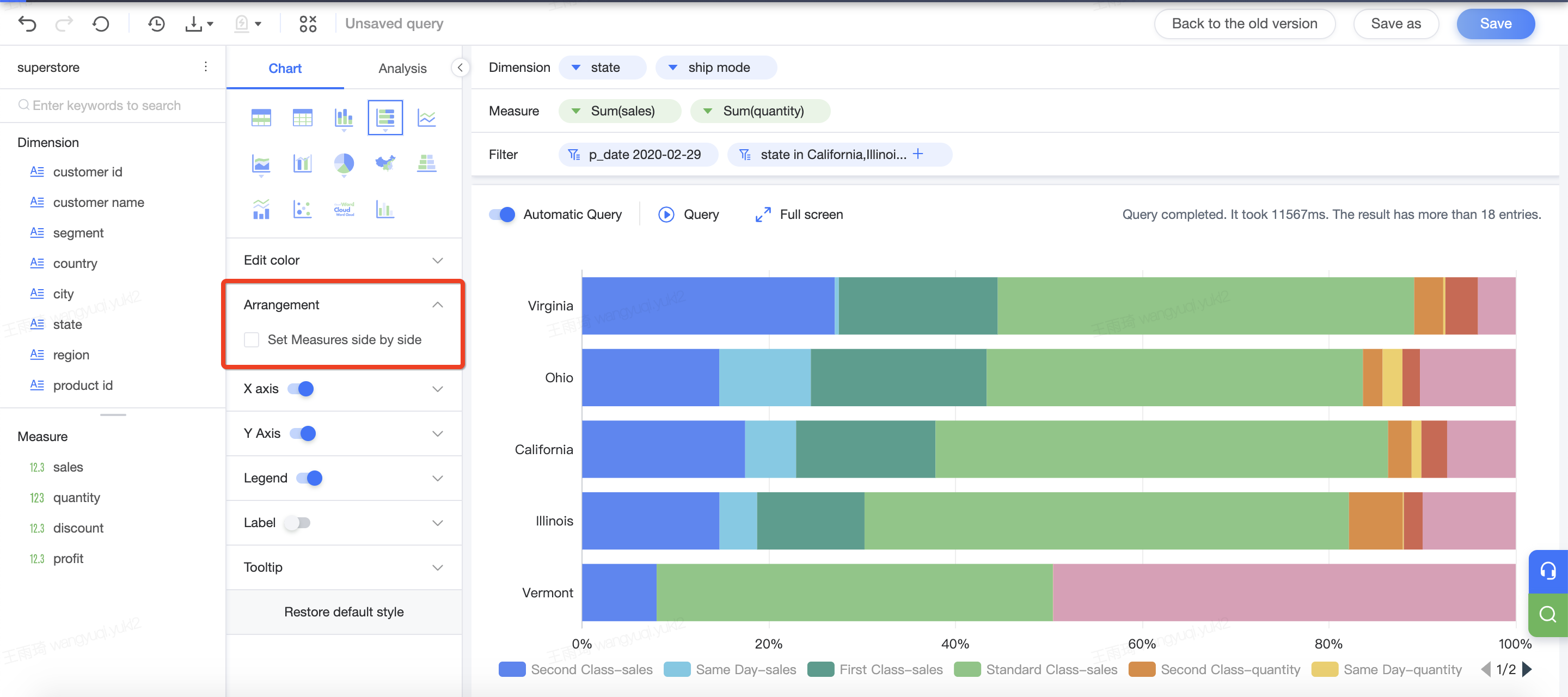Enable the Label switch
Screen dimensions: 1568x697
[298, 522]
